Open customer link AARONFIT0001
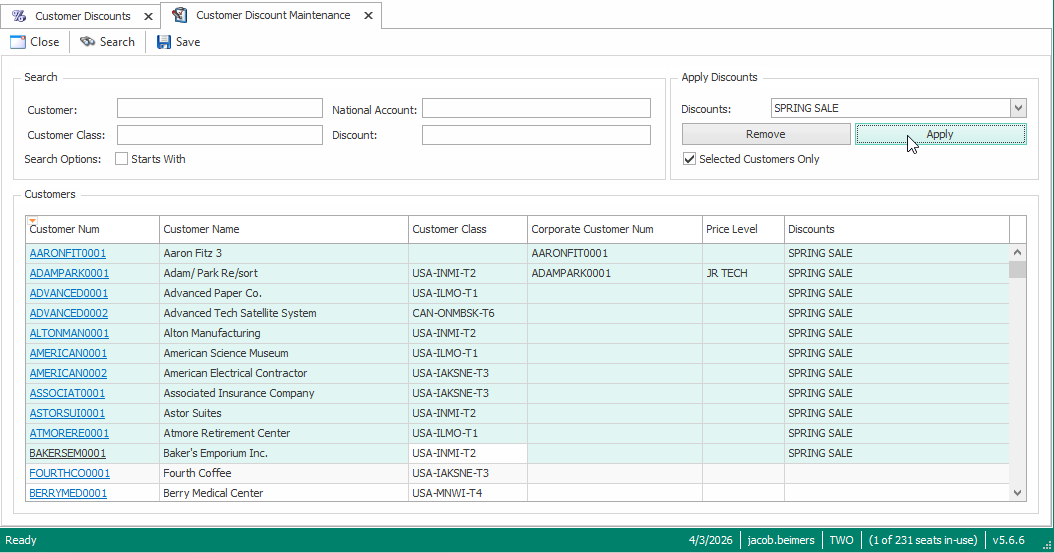 pos(68,254)
